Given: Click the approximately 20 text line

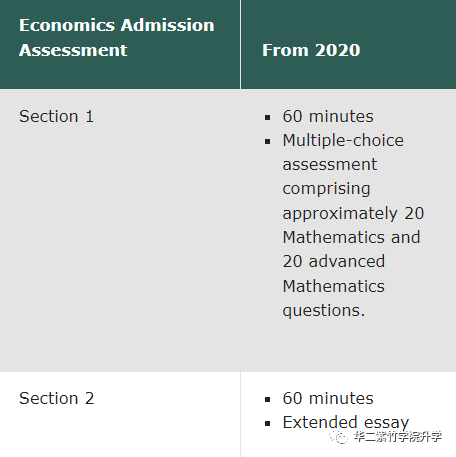Looking at the screenshot, I should pos(353,213).
